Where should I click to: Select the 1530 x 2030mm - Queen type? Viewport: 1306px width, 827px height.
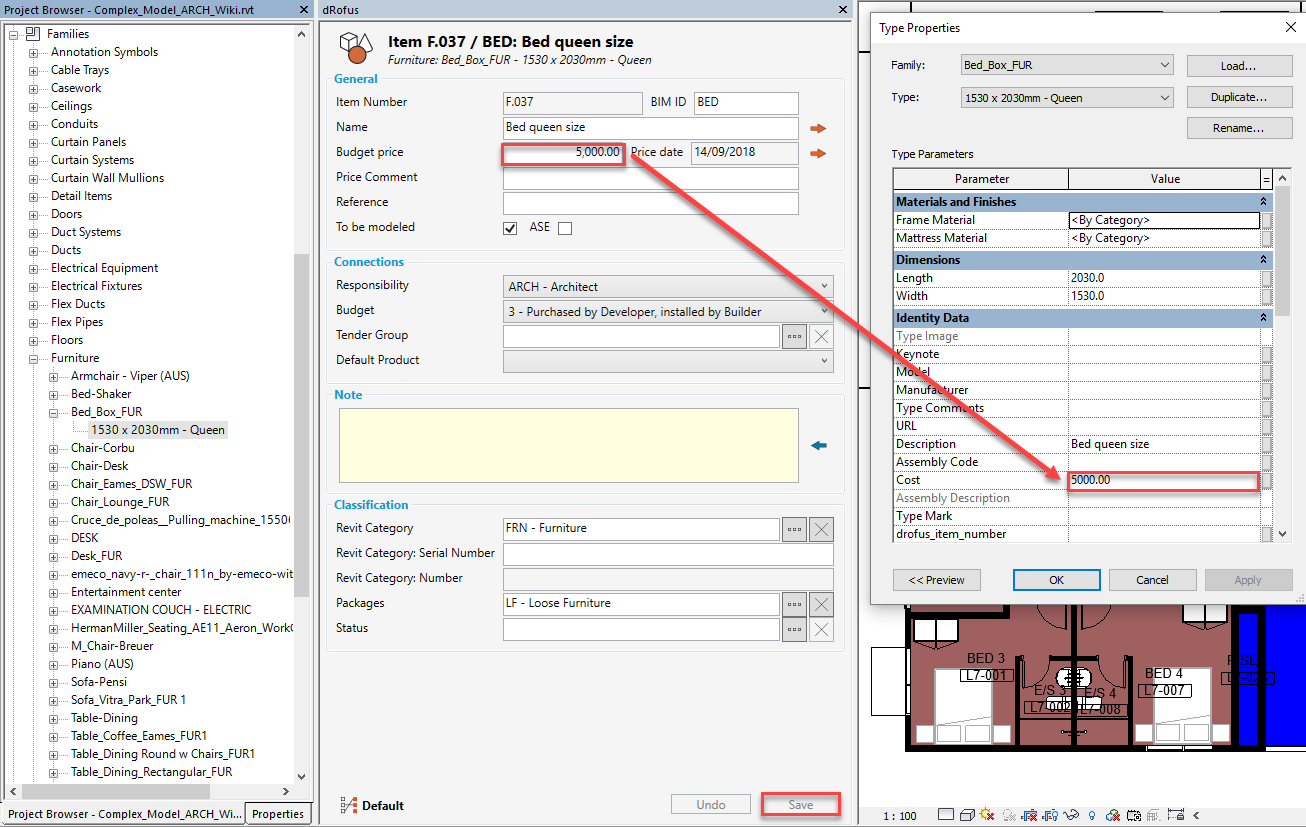tap(157, 430)
